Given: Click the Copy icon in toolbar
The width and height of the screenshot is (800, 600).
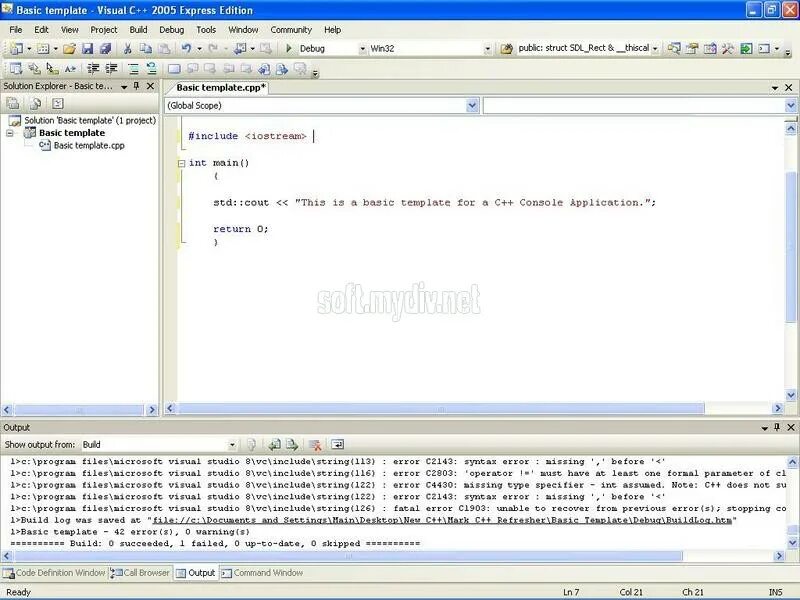Looking at the screenshot, I should pos(146,48).
